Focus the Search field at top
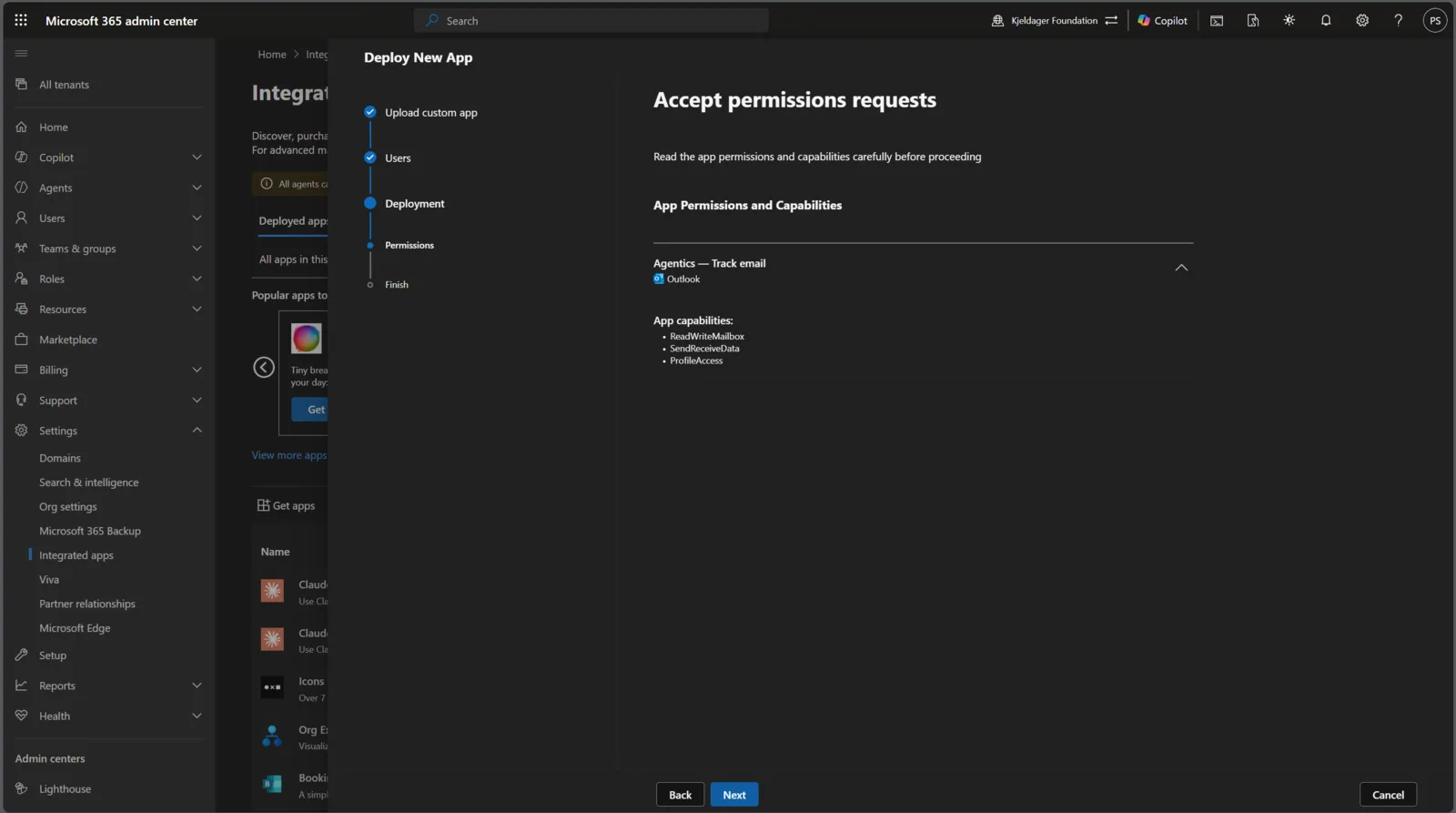Screen dimensions: 1456x813 (x=591, y=20)
